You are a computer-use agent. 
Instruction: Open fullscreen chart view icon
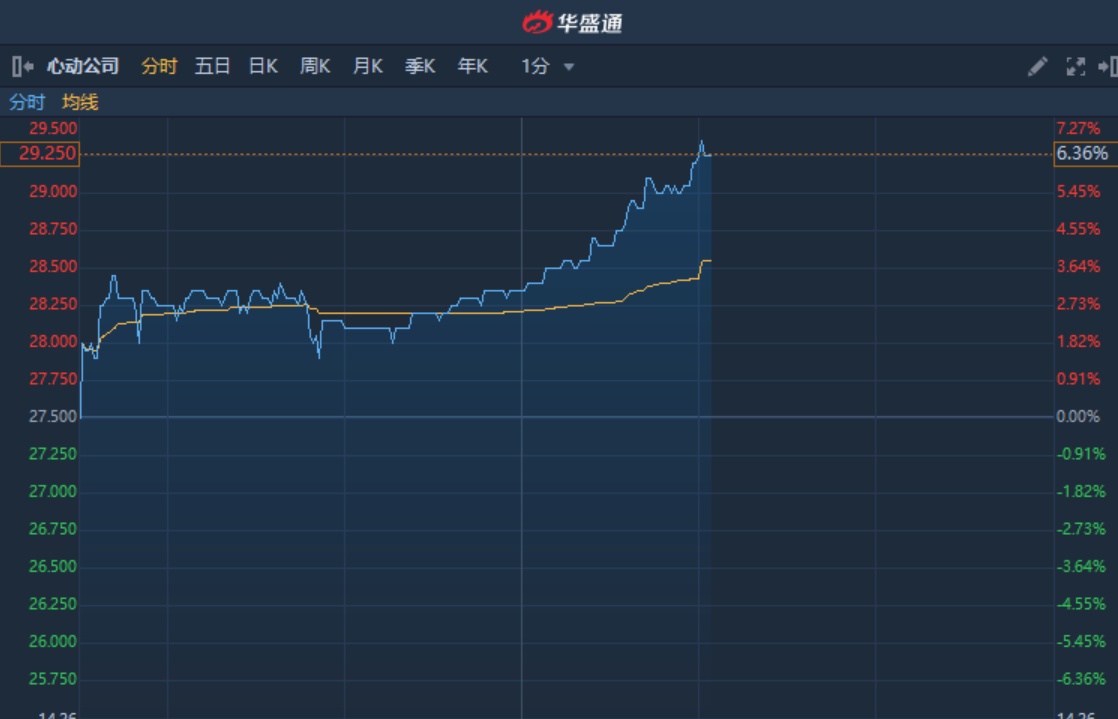coord(1076,67)
